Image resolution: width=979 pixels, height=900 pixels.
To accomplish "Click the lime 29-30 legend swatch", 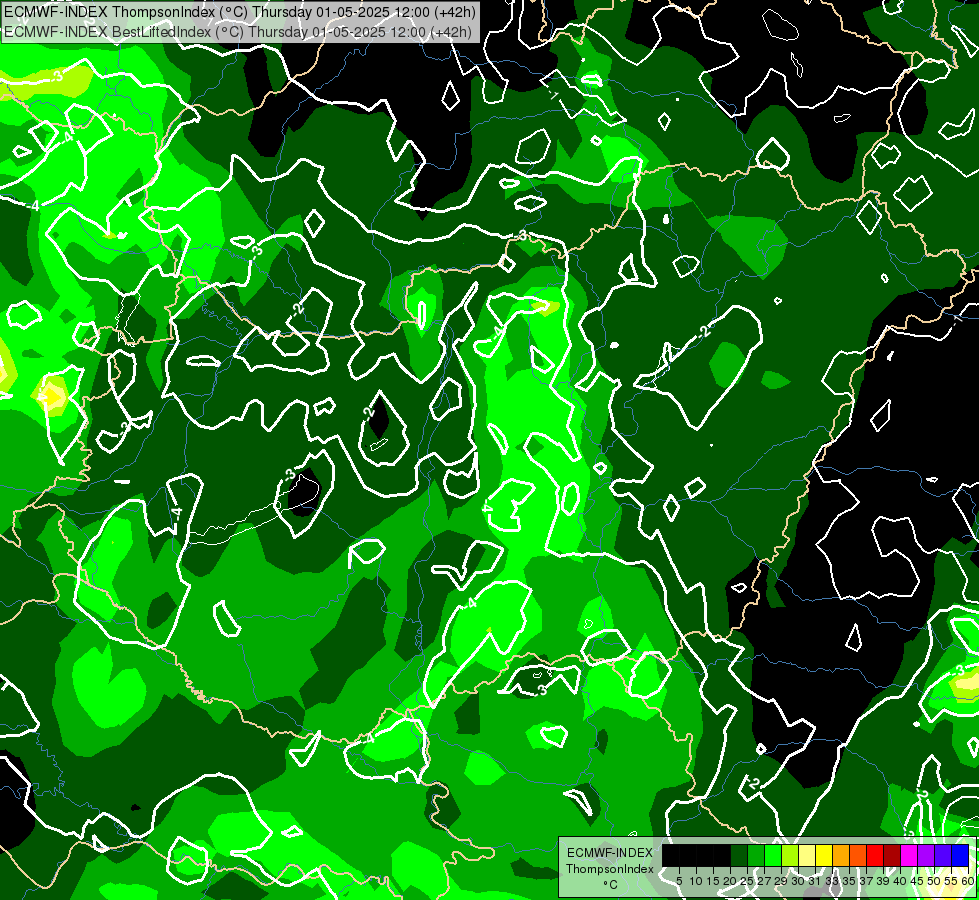I will click(x=790, y=855).
